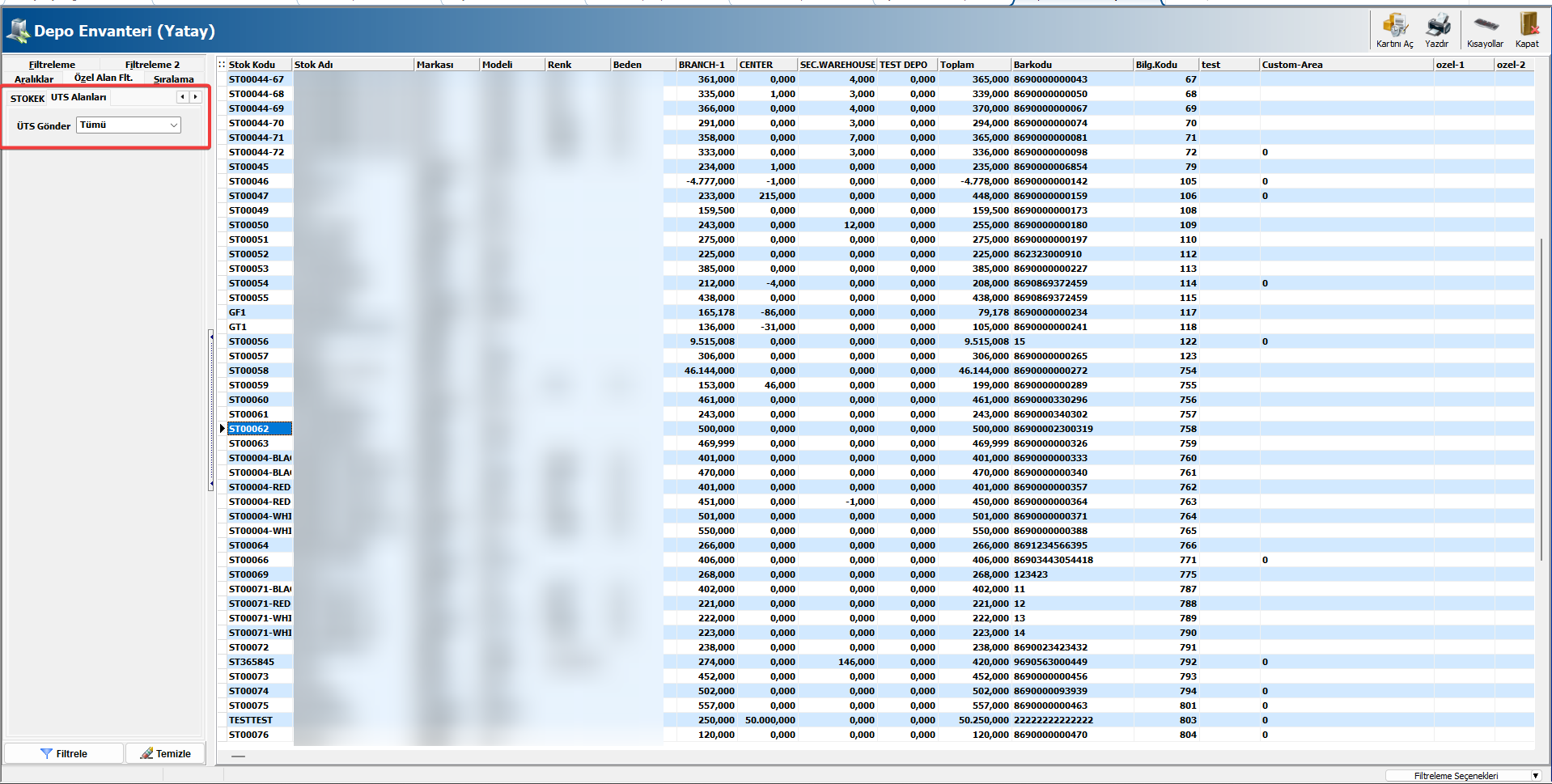Select the STOKEK tab
This screenshot has width=1552, height=784.
point(27,98)
